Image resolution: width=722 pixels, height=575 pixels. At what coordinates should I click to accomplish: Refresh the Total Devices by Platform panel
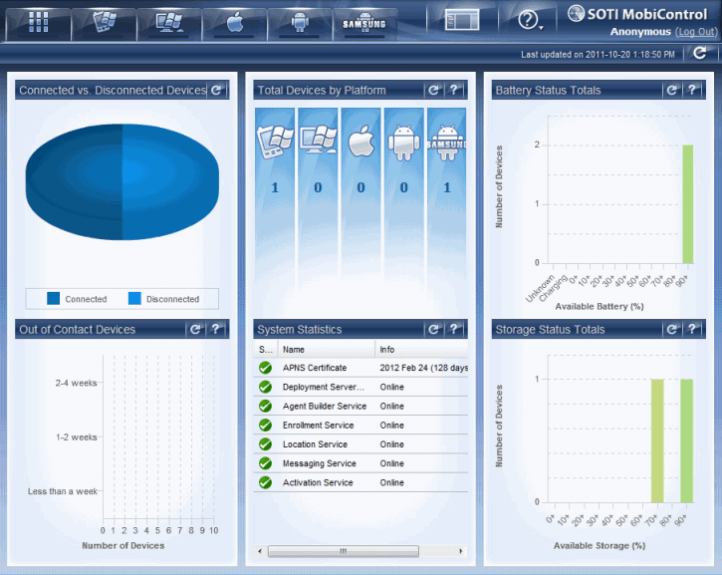(433, 90)
